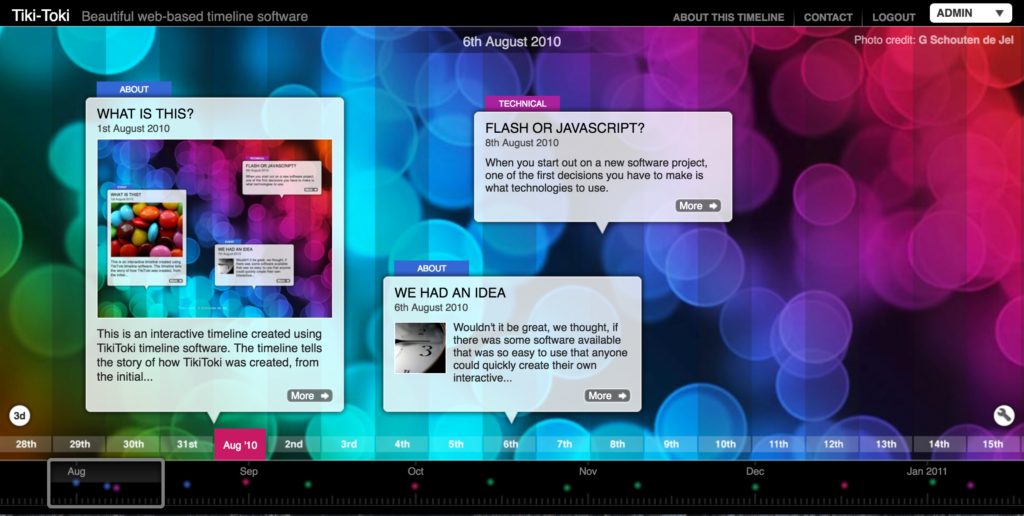Click the 1st August 2010 date text
Screen dimensions: 1024x516
coord(133,129)
